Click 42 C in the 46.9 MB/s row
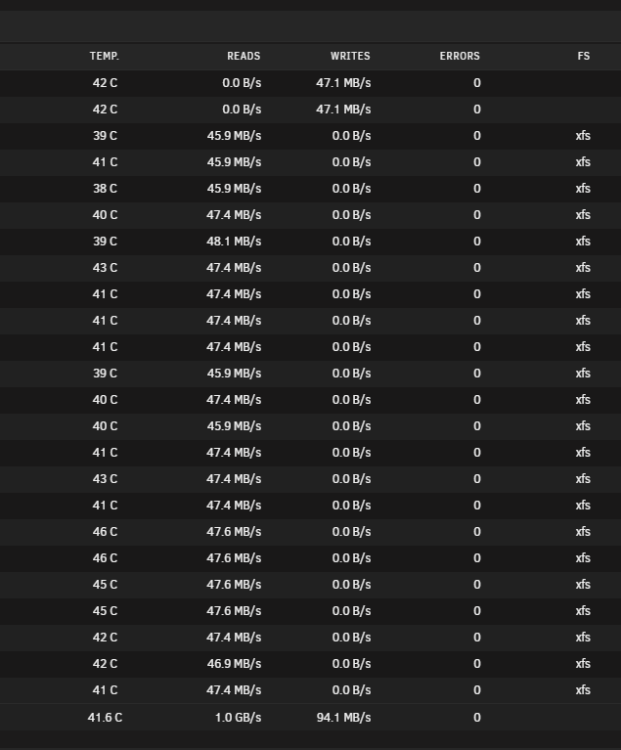621x750 pixels. tap(105, 663)
